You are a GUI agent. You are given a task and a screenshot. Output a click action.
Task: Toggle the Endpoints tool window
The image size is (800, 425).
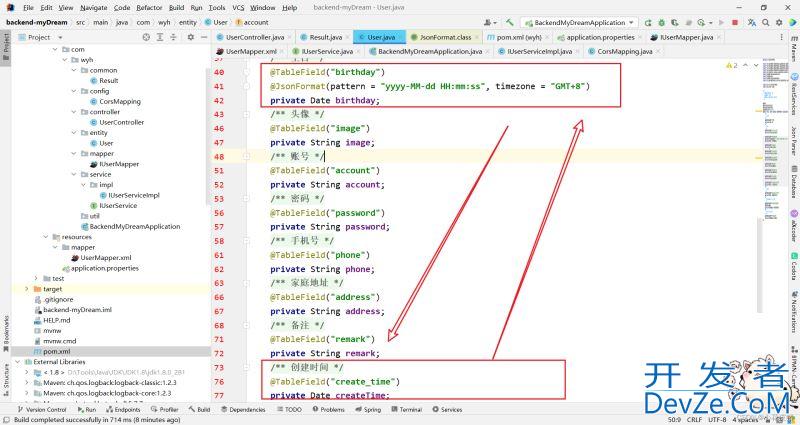pos(123,409)
